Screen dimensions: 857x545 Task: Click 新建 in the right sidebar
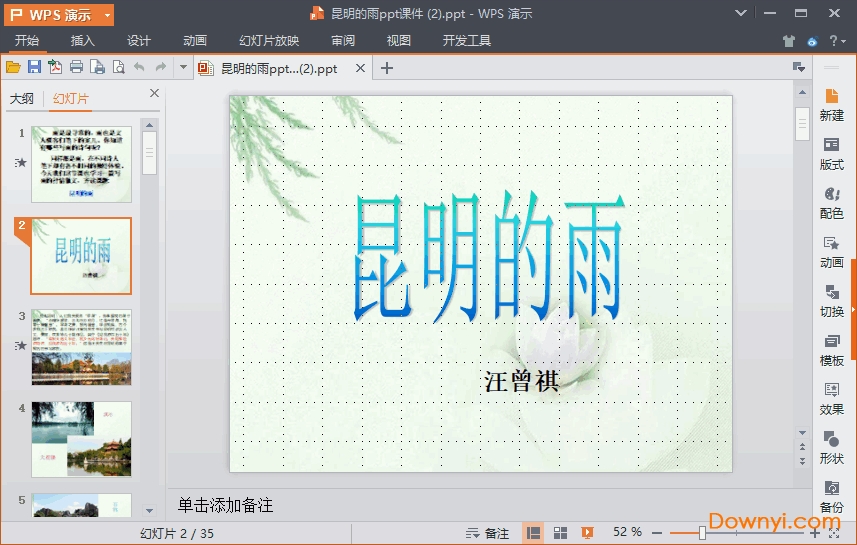[x=831, y=105]
